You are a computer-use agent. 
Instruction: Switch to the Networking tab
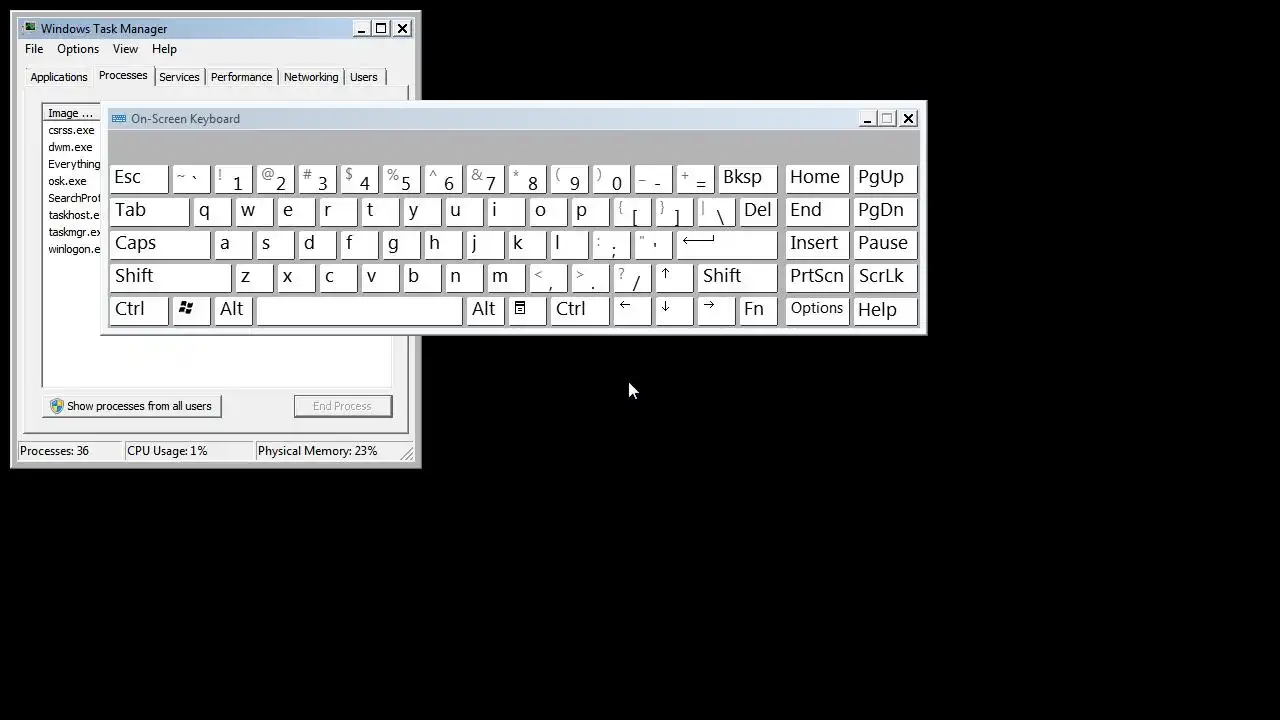point(311,77)
